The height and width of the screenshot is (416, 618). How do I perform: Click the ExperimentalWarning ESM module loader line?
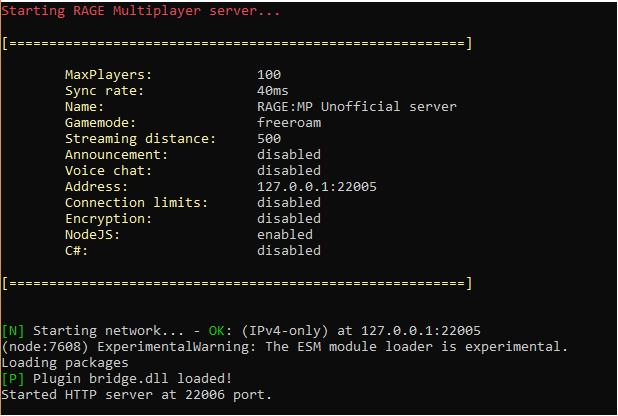[284, 346]
